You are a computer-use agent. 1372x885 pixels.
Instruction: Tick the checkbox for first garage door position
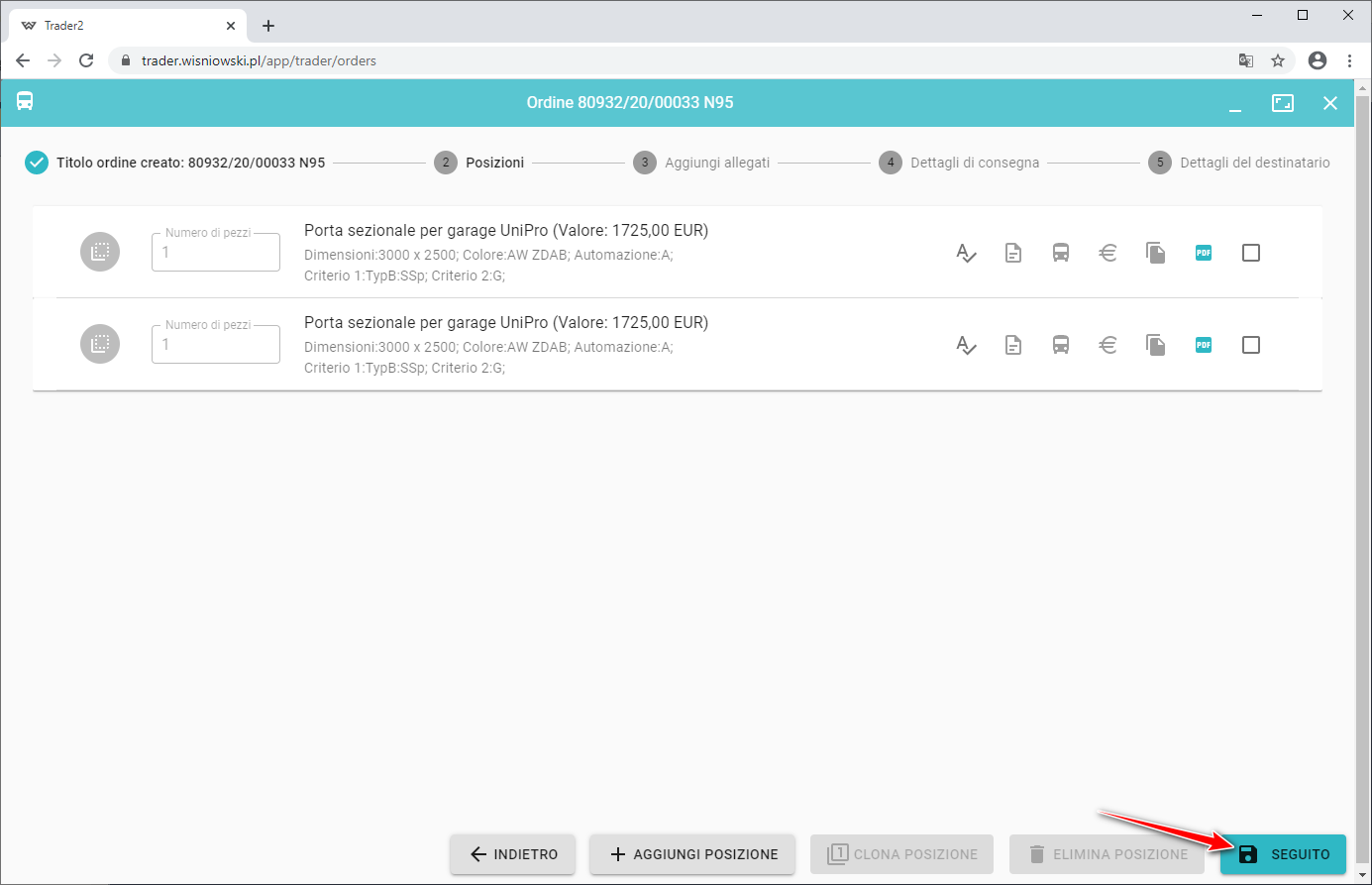1251,253
